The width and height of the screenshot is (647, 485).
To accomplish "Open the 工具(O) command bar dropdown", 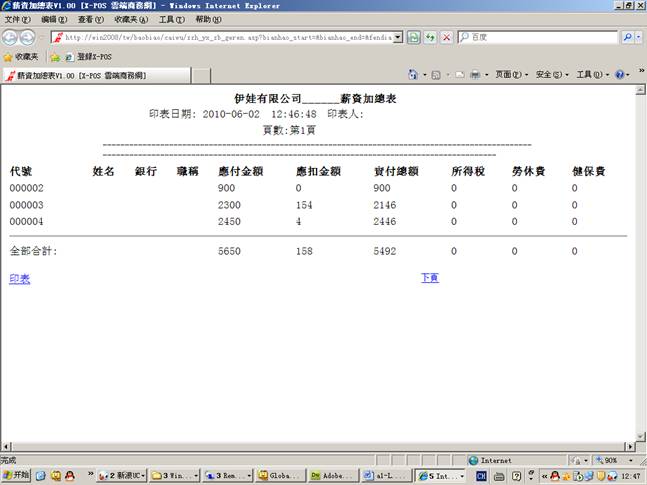I will tap(590, 75).
